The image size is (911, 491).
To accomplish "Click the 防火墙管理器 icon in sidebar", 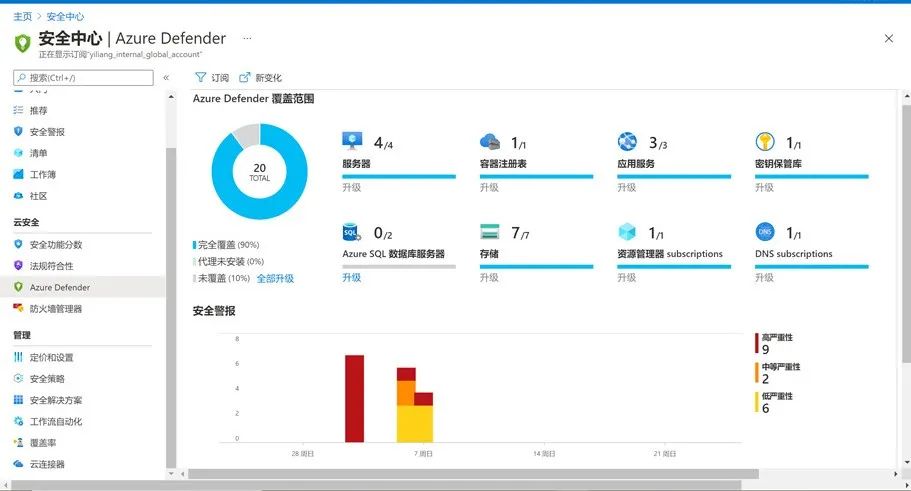I will tap(19, 308).
